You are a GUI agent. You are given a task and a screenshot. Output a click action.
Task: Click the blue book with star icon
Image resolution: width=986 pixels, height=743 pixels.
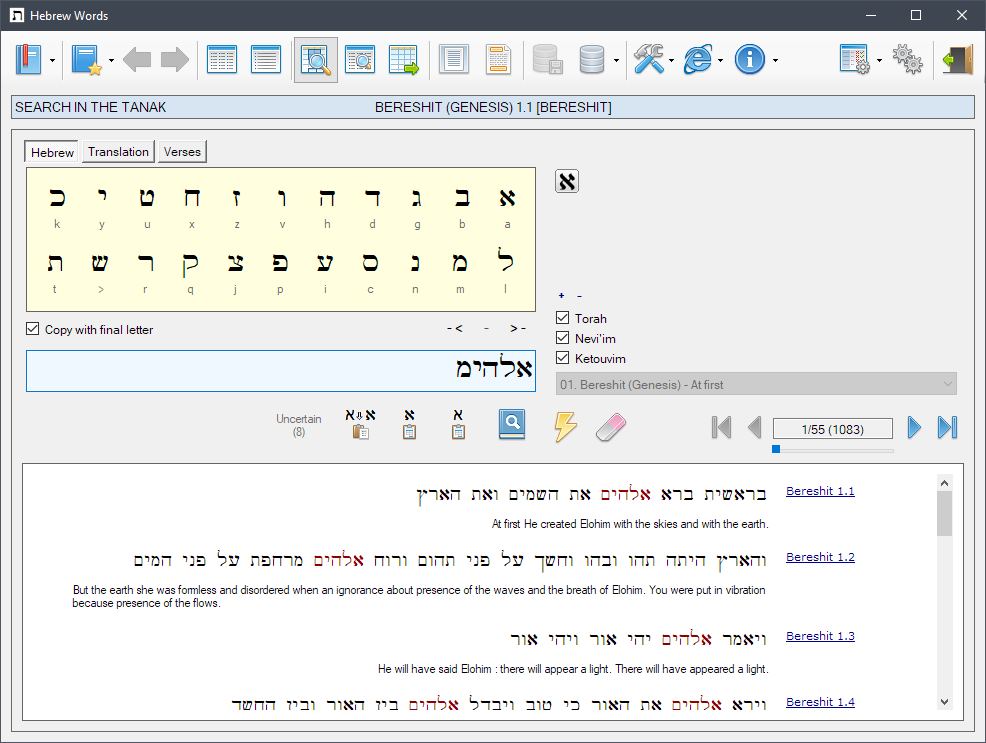click(86, 60)
